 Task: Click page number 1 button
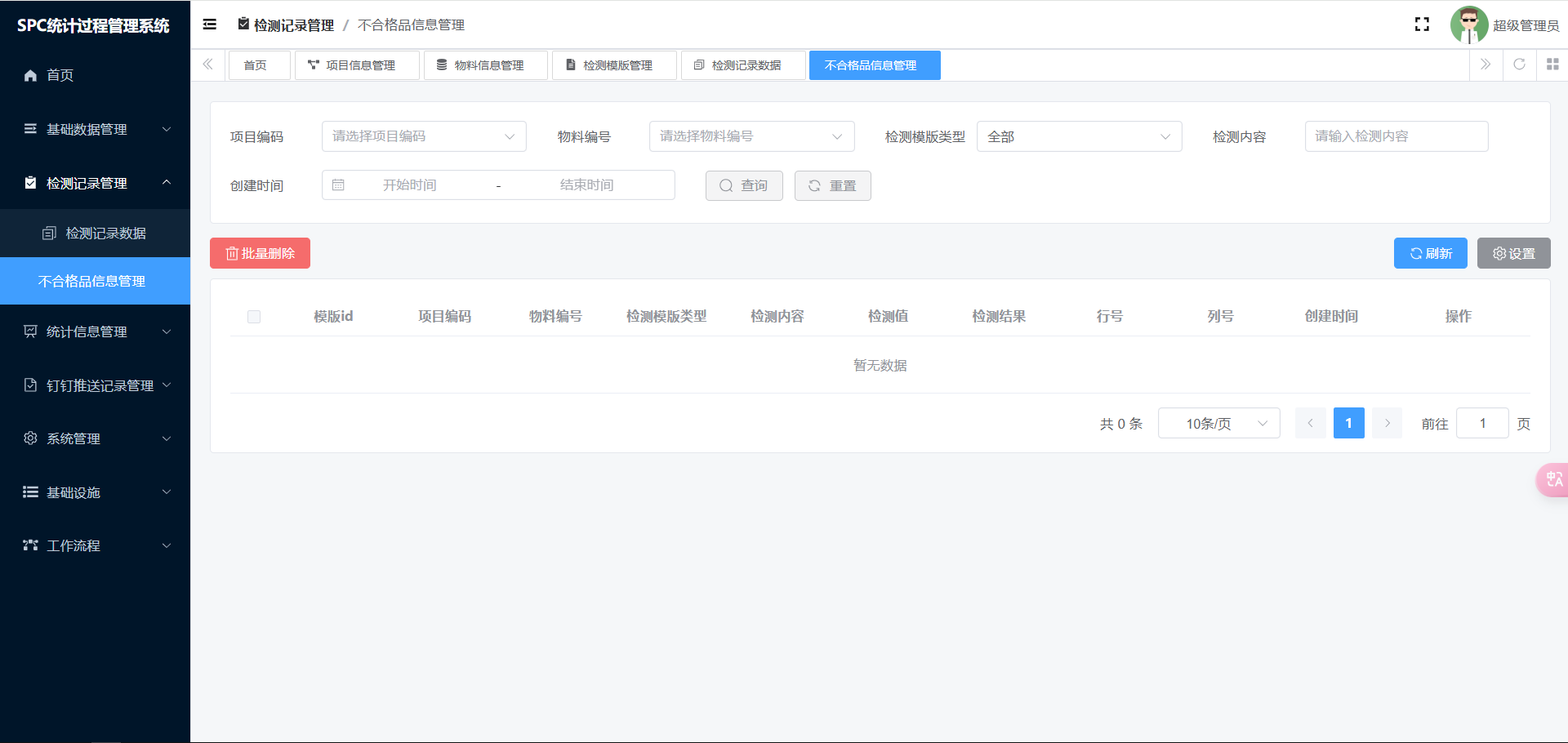[1349, 423]
